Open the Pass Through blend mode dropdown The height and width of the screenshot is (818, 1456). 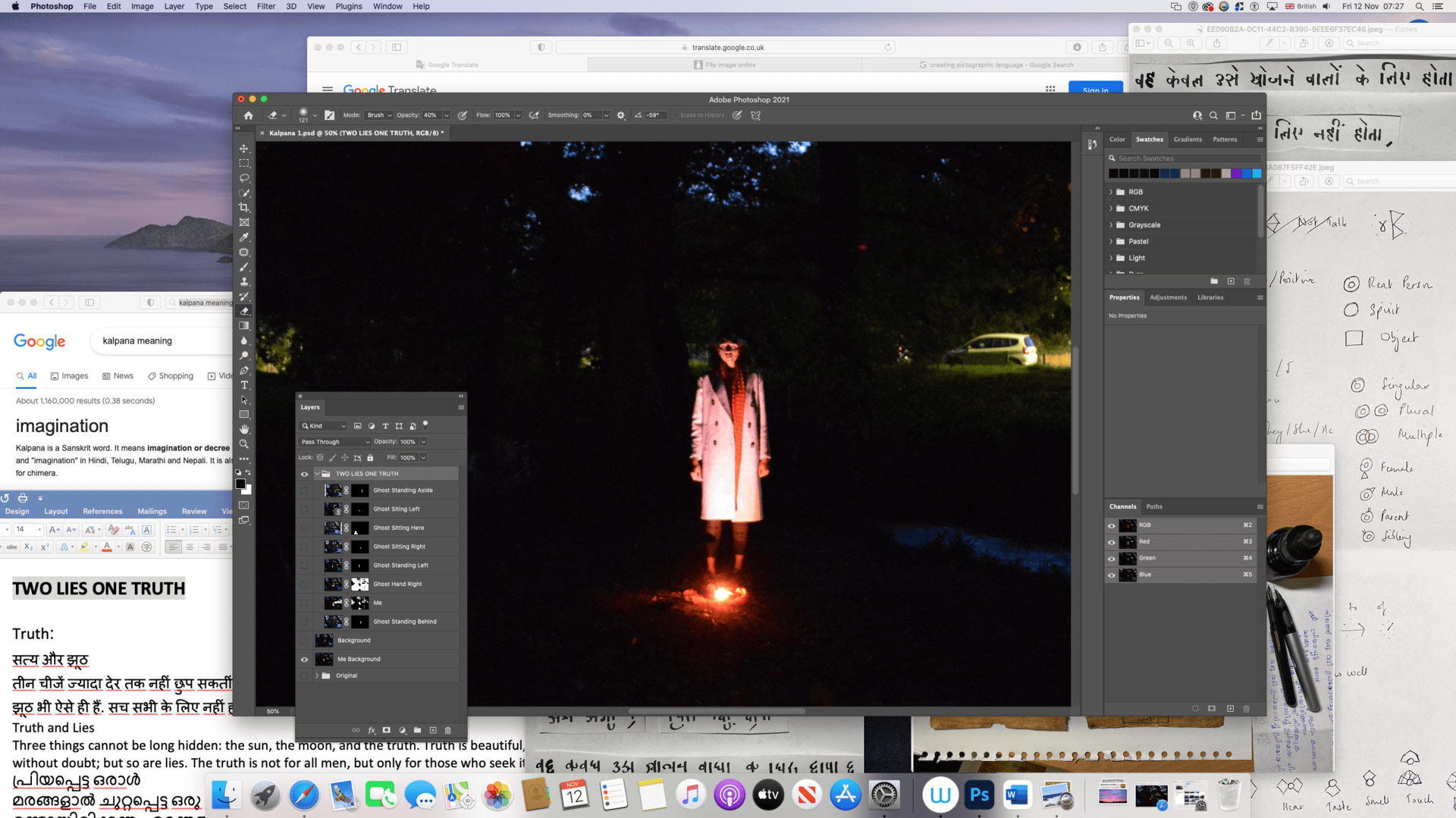(335, 442)
